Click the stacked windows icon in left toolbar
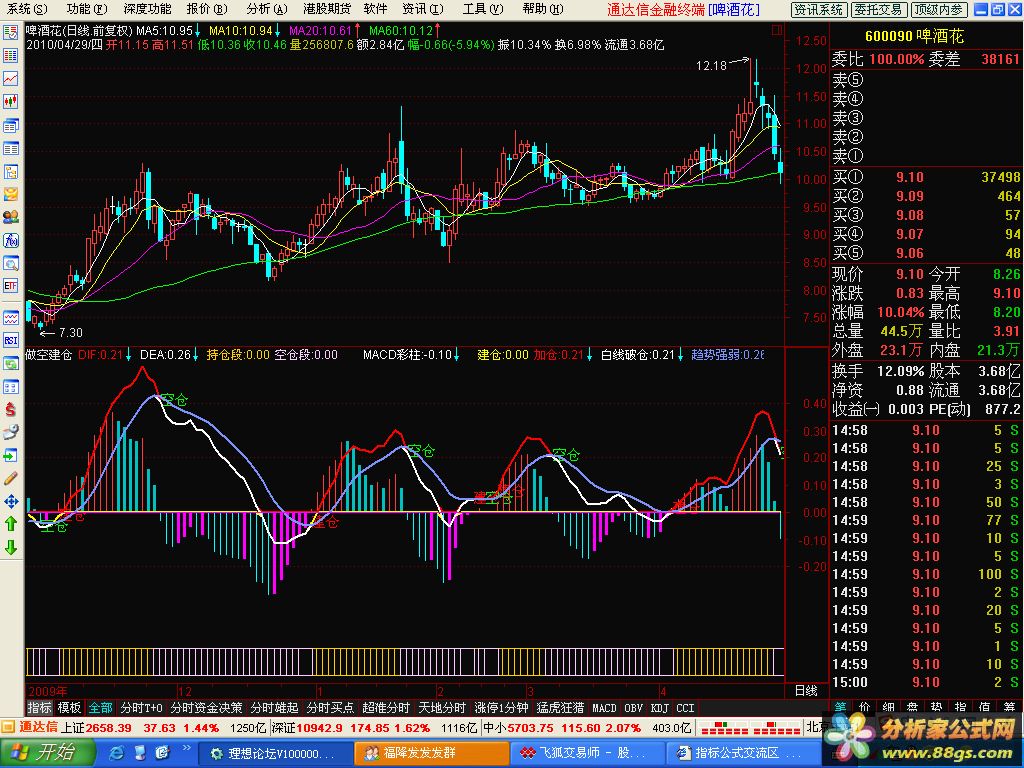 click(x=10, y=125)
